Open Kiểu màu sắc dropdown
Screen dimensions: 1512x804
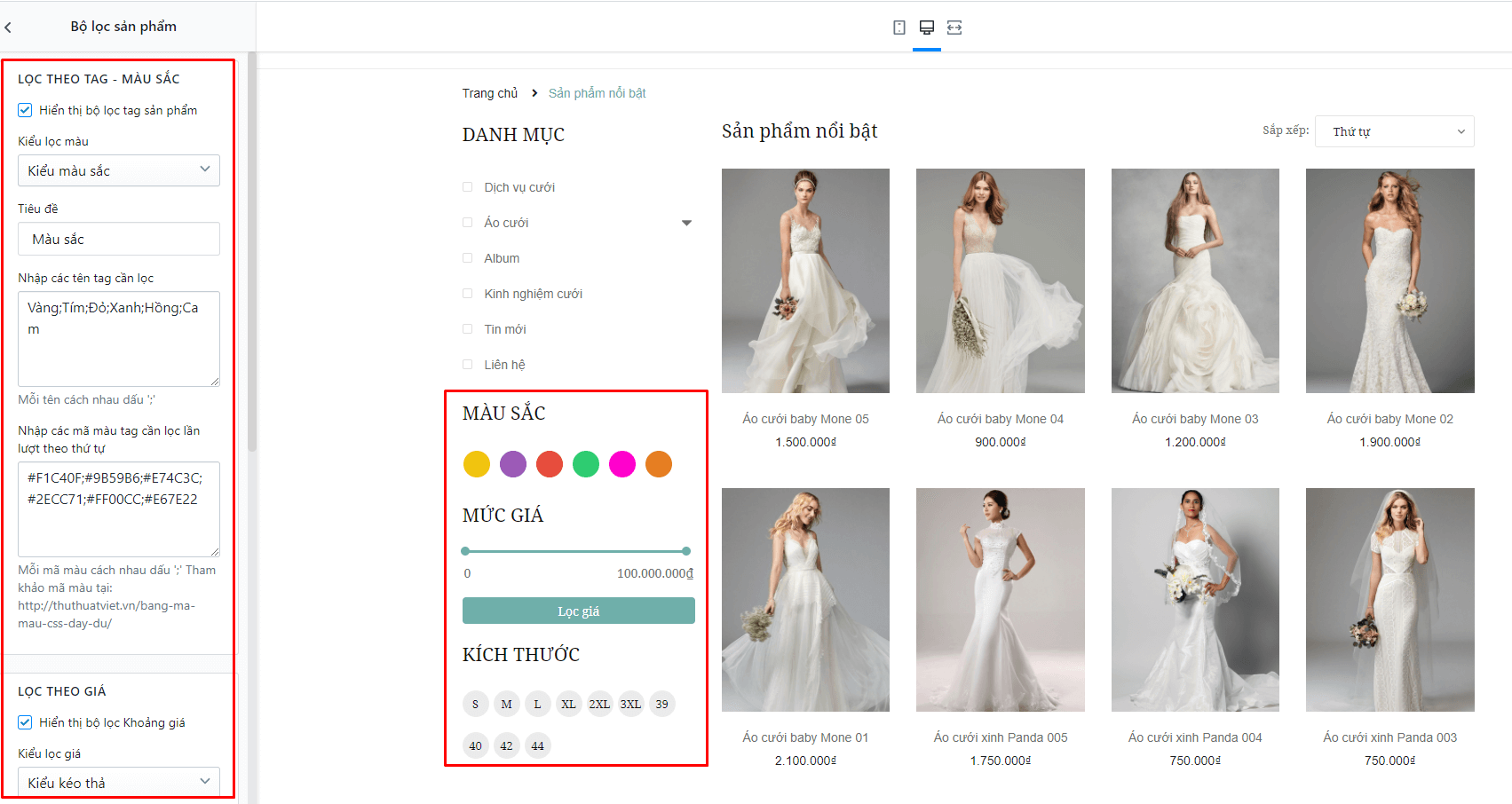119,170
